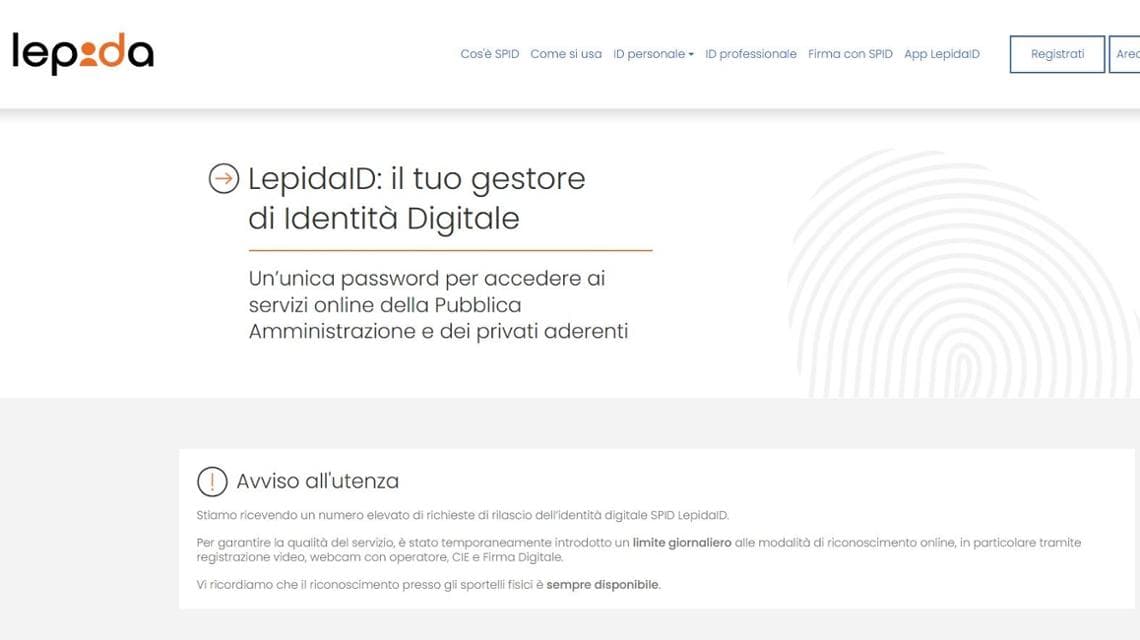Open Firma con SPID page
Image resolution: width=1140 pixels, height=640 pixels.
tap(850, 54)
